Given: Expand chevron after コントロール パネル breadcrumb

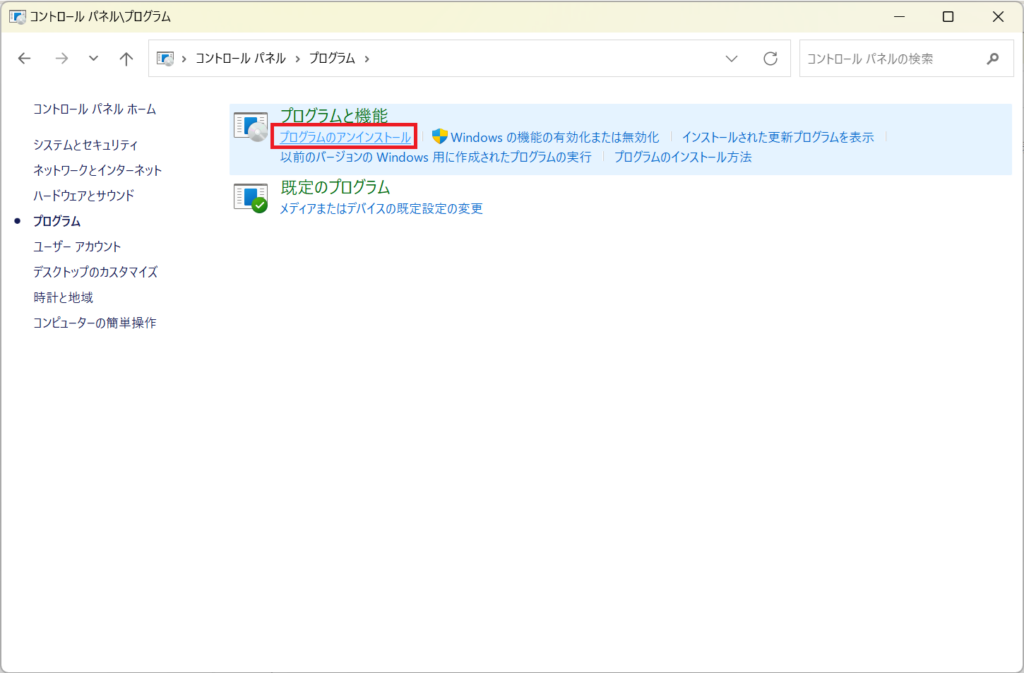Looking at the screenshot, I should [x=298, y=59].
